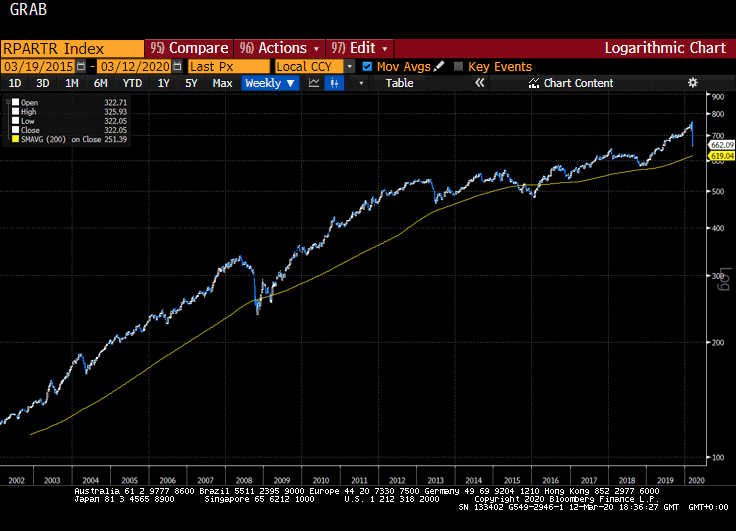The width and height of the screenshot is (736, 531).
Task: Click the Open value 322.71
Action: point(115,102)
